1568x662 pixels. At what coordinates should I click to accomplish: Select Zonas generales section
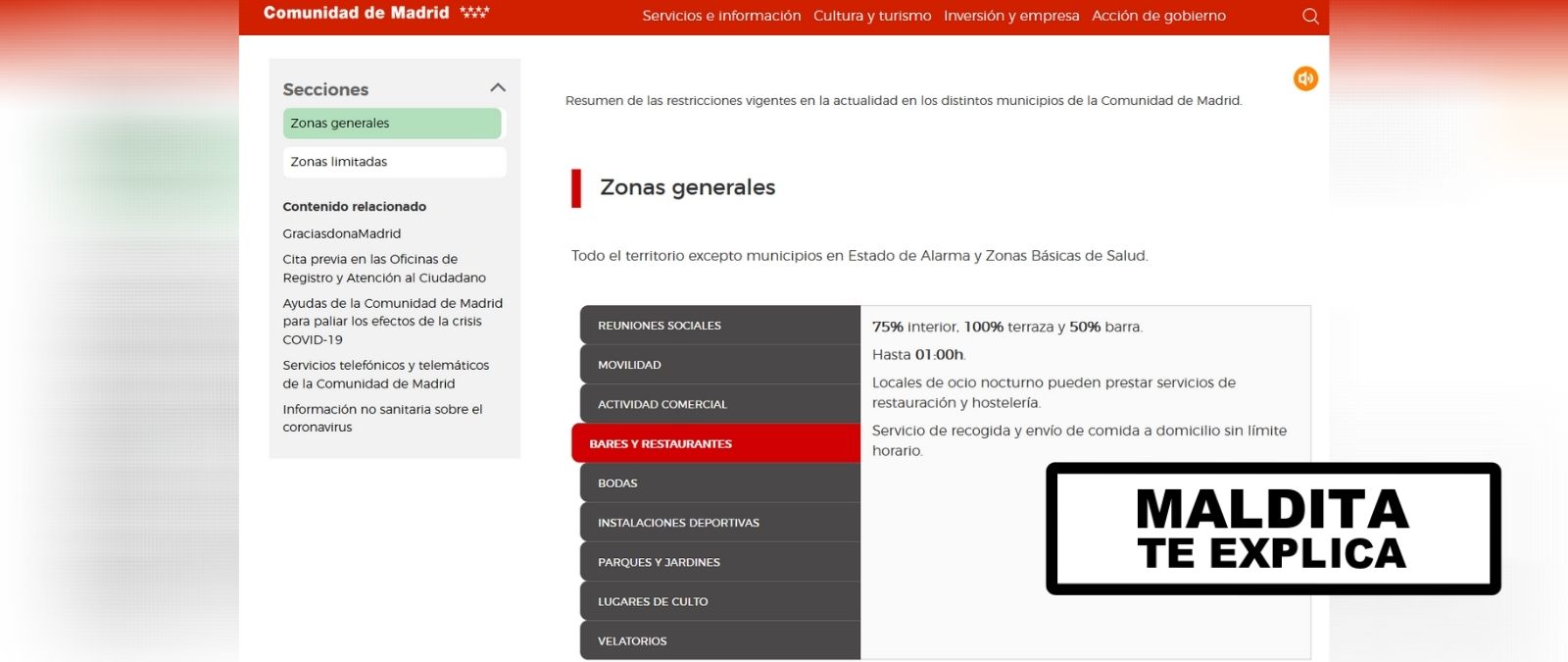[x=392, y=124]
